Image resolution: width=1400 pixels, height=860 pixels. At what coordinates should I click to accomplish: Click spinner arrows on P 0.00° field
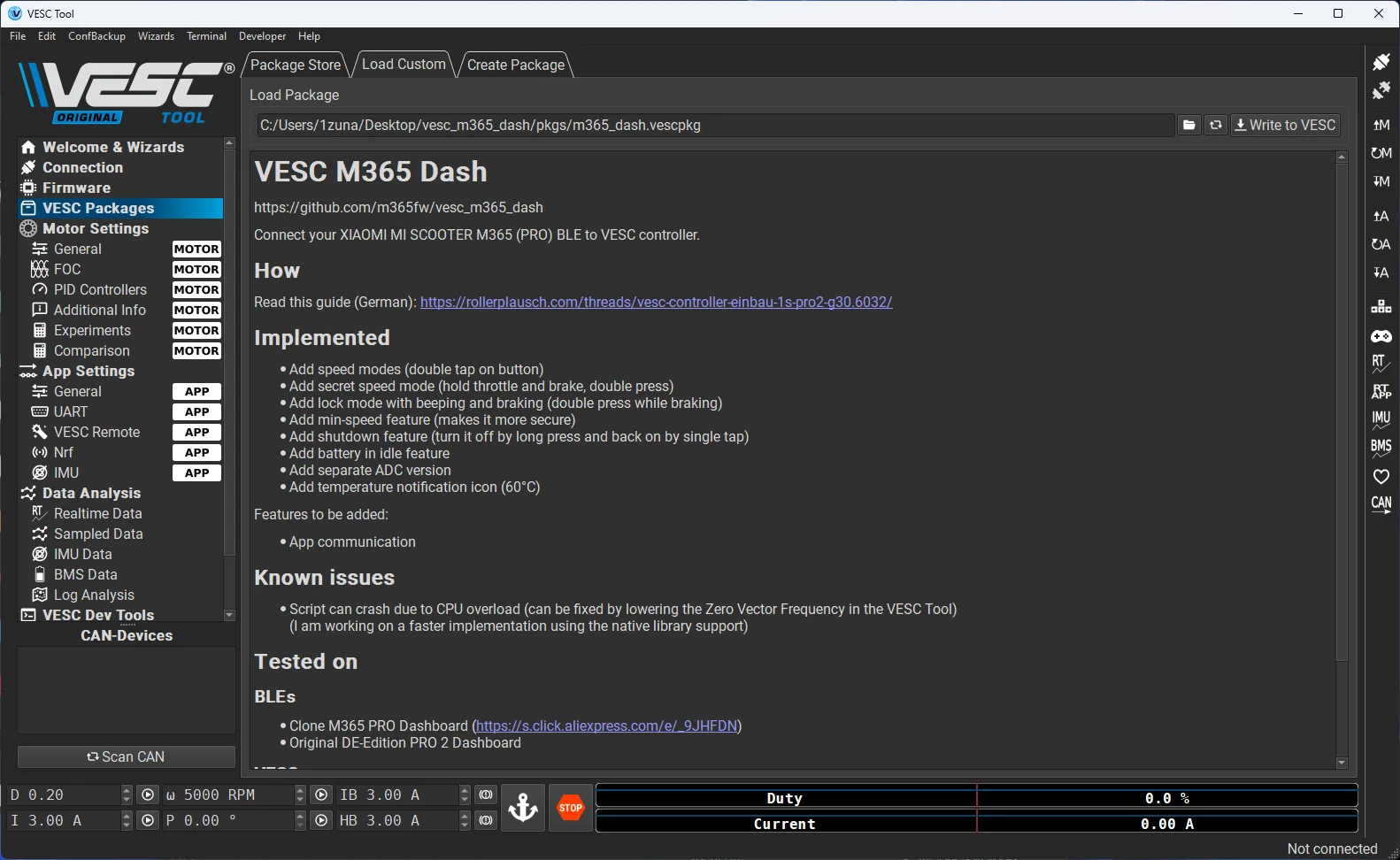pyautogui.click(x=300, y=821)
